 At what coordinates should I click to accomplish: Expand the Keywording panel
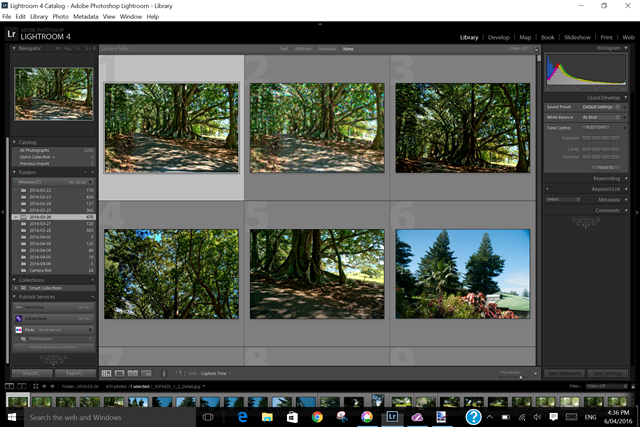(626, 178)
